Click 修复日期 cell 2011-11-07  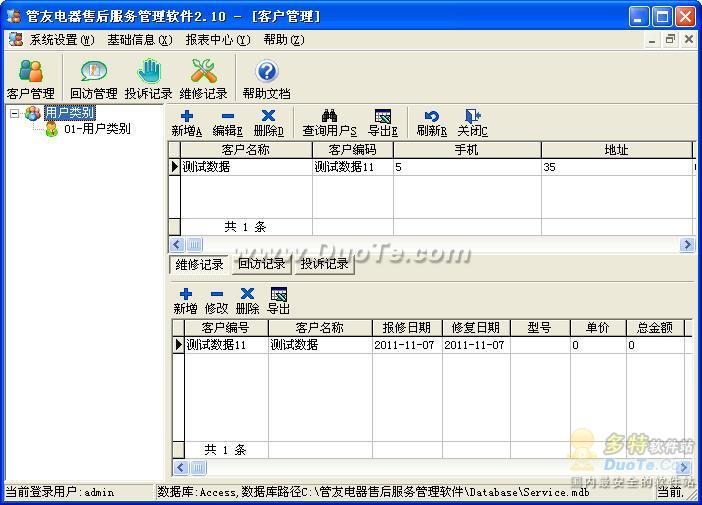click(476, 345)
